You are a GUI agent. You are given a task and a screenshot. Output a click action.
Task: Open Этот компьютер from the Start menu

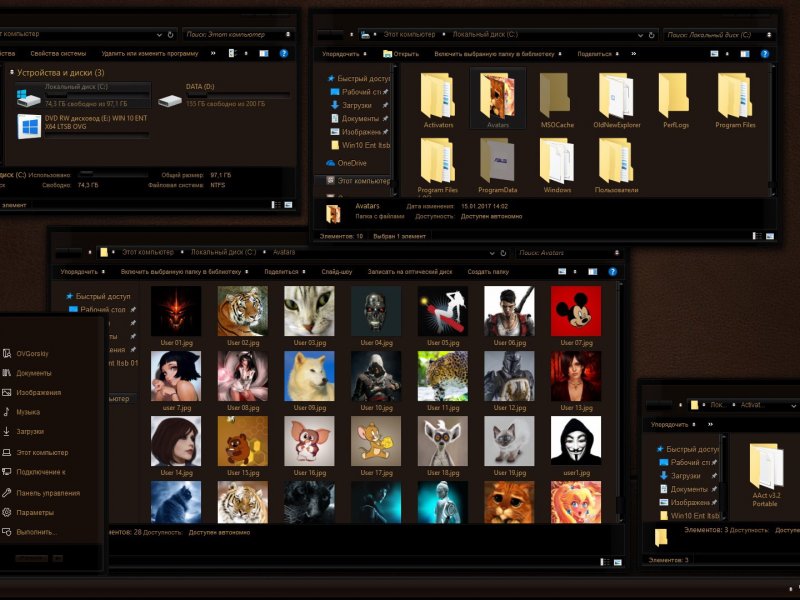36,453
